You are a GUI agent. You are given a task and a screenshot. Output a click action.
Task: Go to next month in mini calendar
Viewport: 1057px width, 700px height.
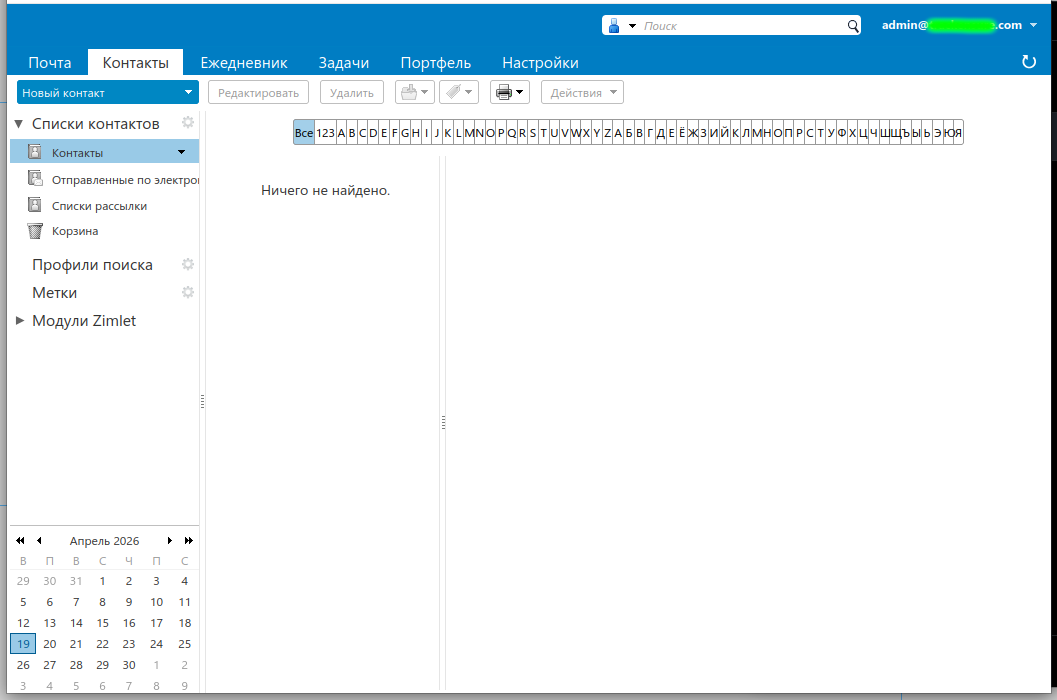tap(170, 540)
